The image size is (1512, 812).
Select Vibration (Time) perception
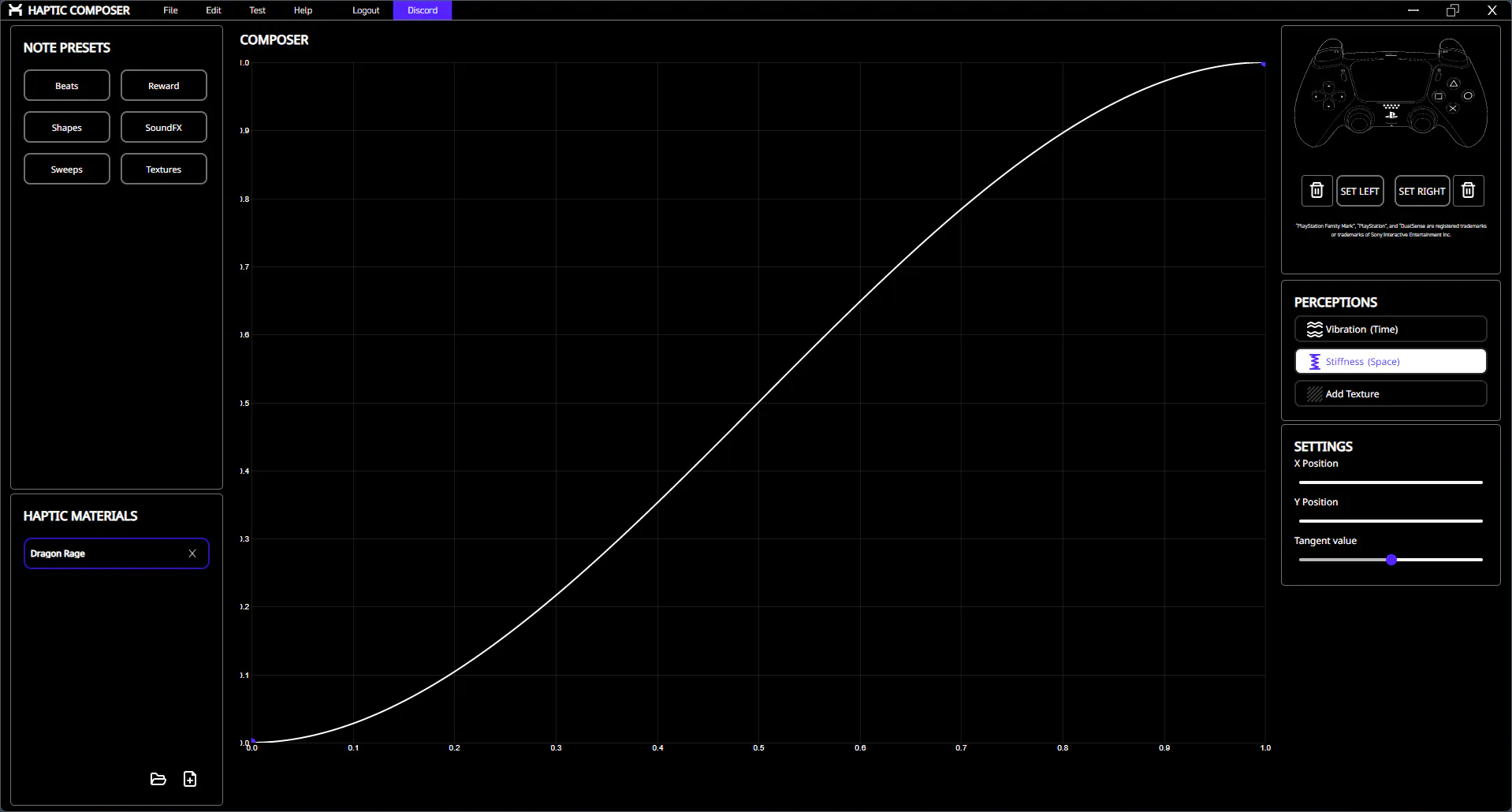(1391, 329)
